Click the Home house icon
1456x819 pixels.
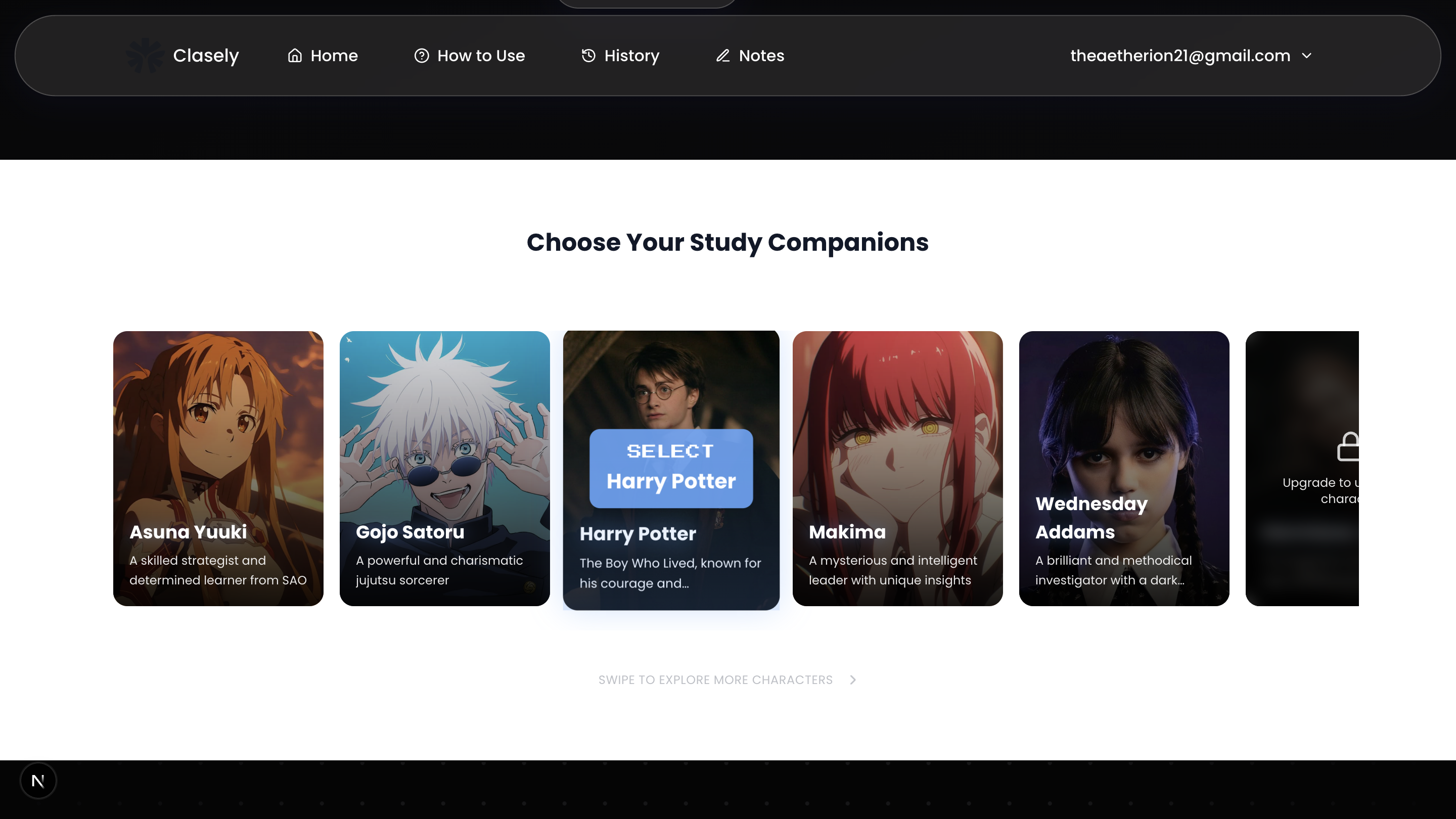coord(294,56)
